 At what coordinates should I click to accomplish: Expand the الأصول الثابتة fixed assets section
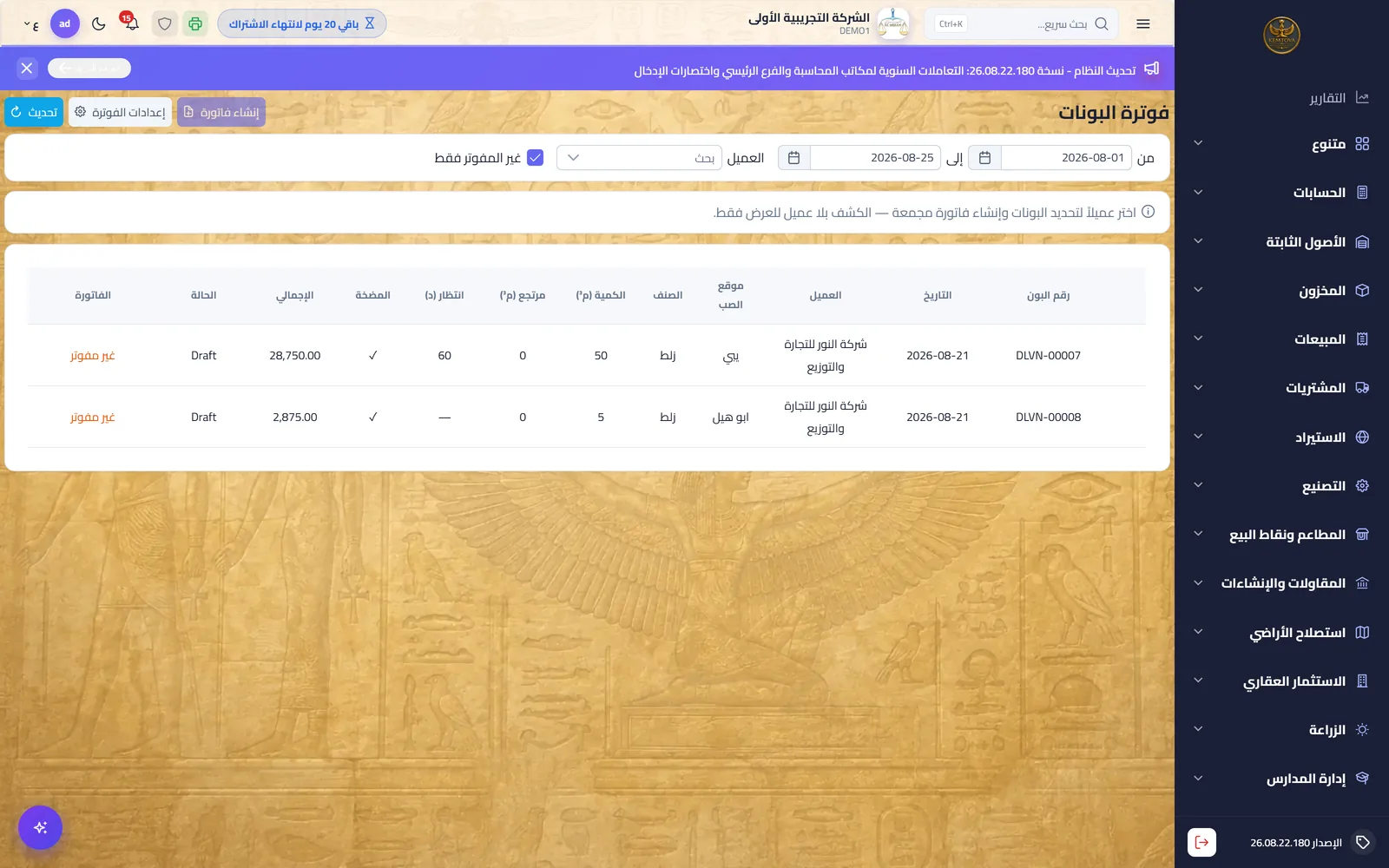point(1282,242)
